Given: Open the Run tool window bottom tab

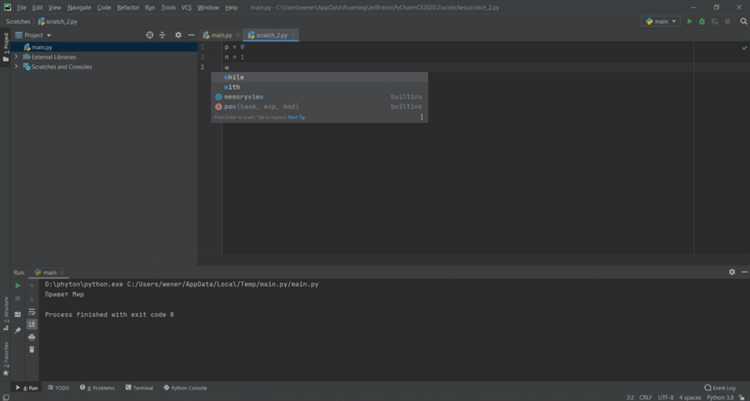Looking at the screenshot, I should pos(27,388).
